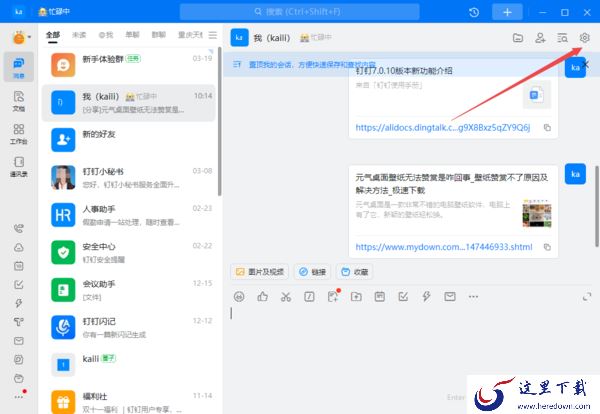The image size is (600, 414).
Task: Open the 忙碌中 status in title bar
Action: [54, 12]
